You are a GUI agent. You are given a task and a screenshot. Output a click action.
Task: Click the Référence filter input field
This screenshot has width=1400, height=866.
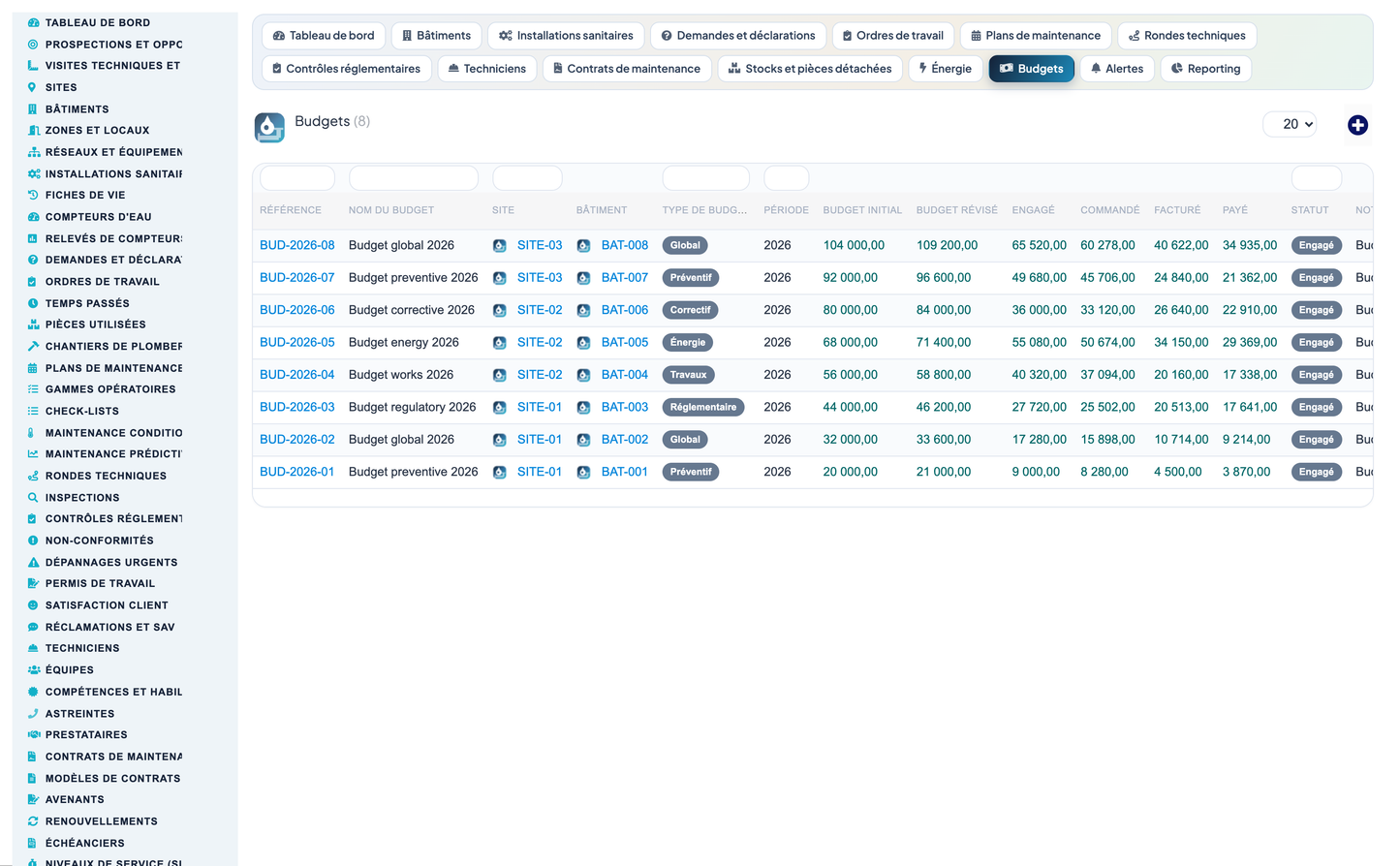(297, 178)
